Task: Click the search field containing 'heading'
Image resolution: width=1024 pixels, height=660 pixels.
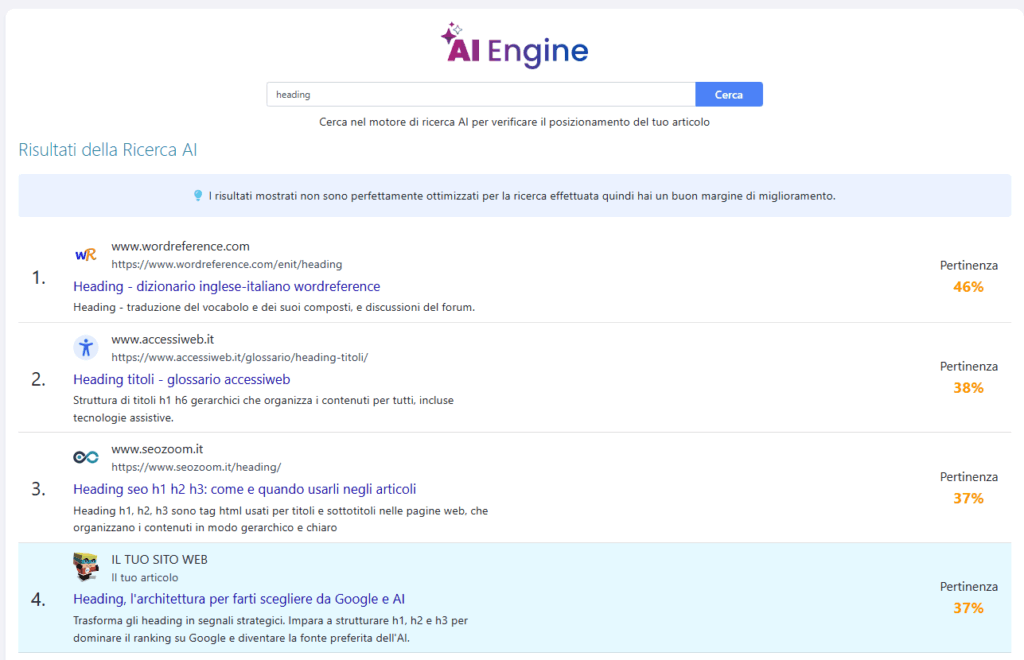Action: tap(481, 95)
